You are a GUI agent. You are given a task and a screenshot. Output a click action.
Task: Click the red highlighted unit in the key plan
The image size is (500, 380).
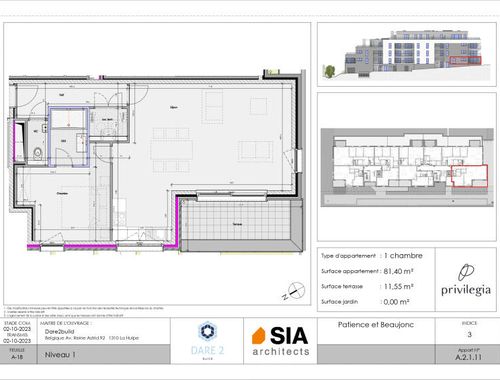tap(469, 176)
